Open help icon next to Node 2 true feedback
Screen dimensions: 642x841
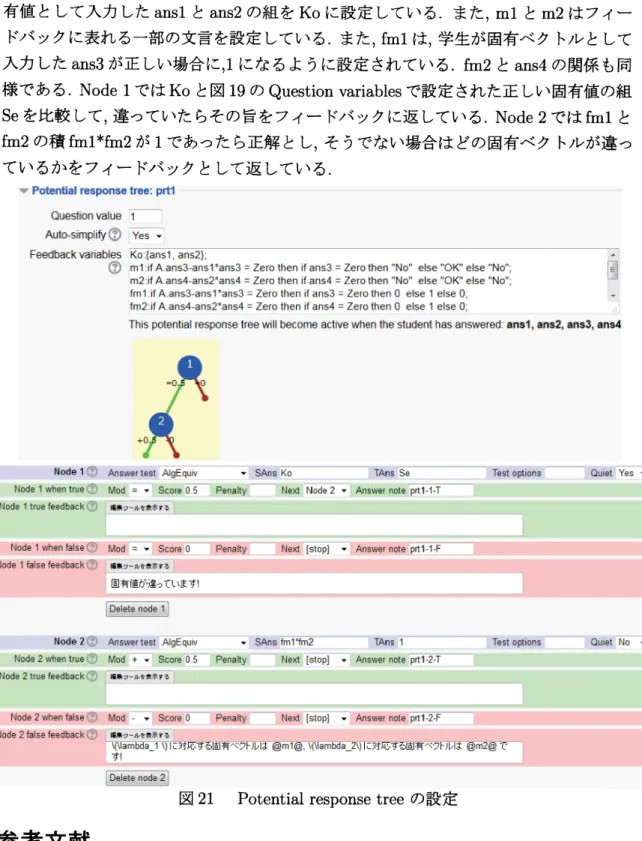tap(92, 676)
